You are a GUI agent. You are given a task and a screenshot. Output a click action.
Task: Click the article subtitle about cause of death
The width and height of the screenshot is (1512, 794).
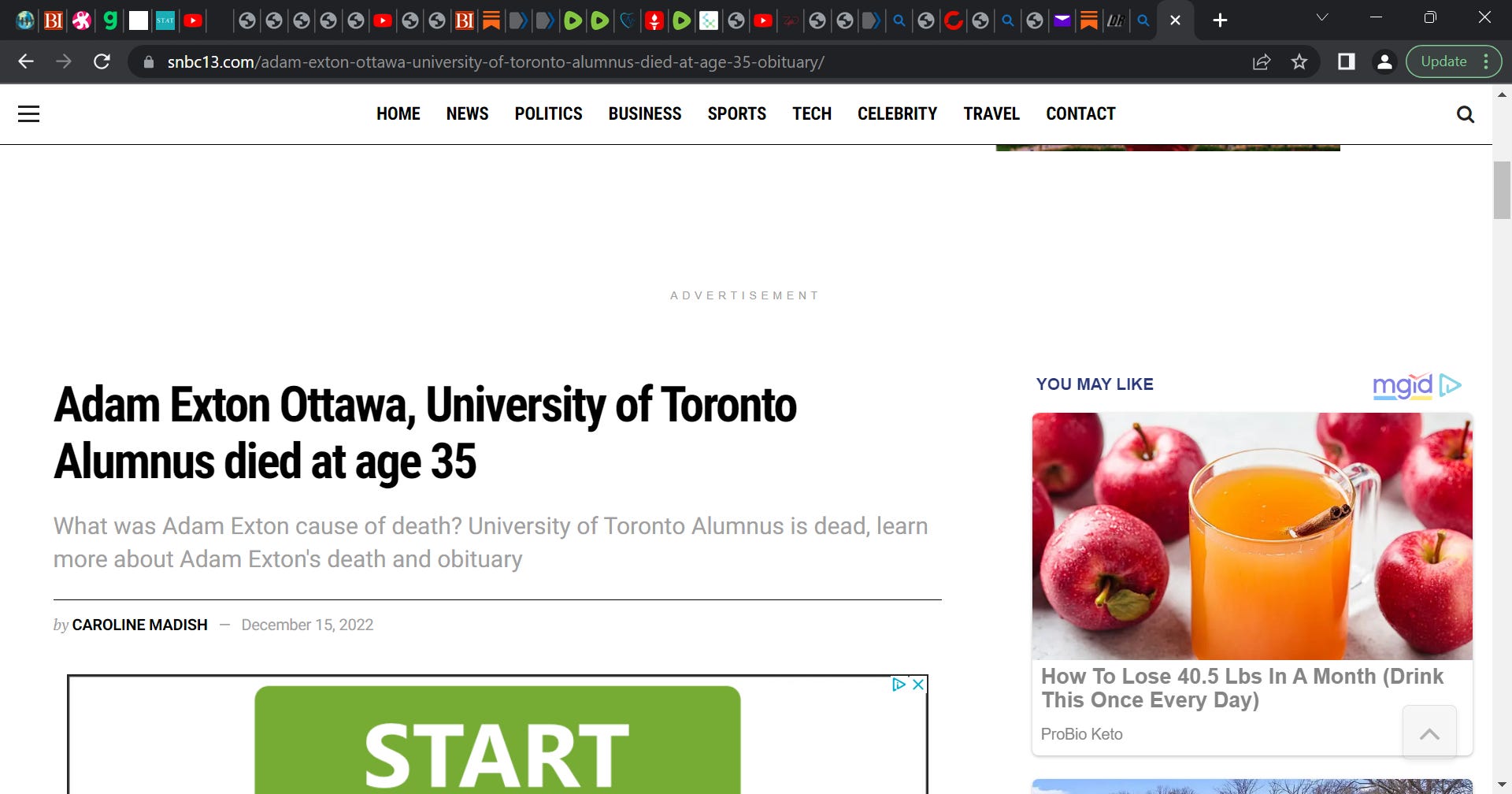click(491, 542)
